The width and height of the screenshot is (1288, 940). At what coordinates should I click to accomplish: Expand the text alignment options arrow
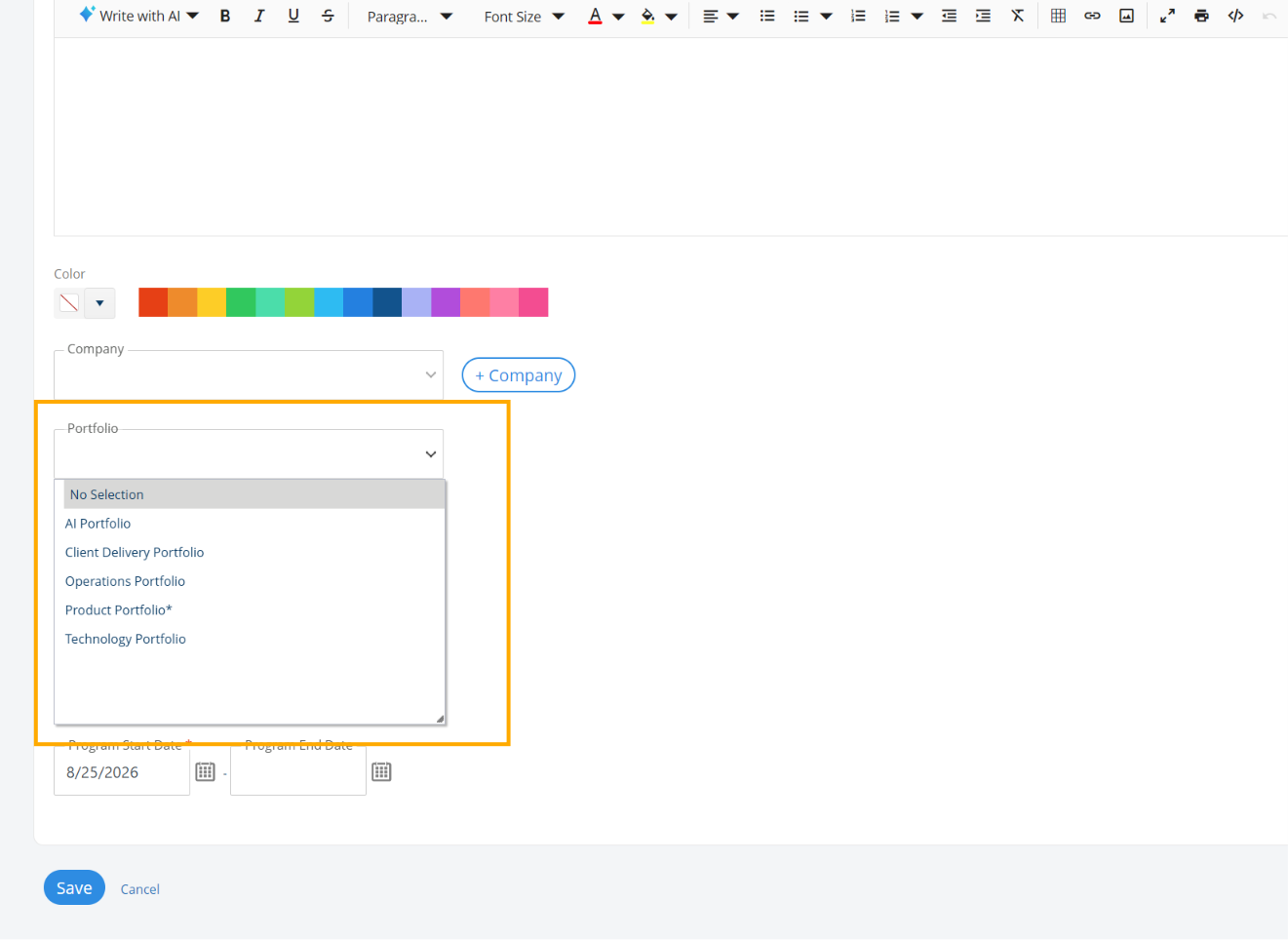733,17
